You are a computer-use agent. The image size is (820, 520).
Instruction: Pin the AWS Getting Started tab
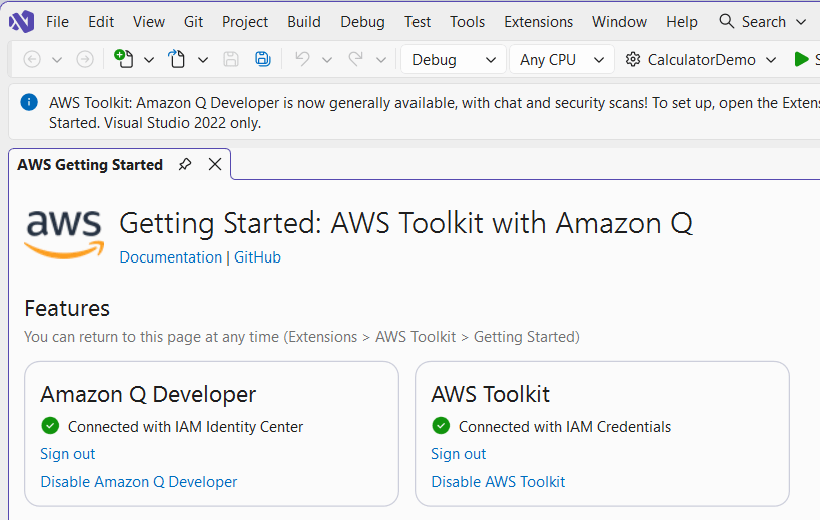click(185, 165)
